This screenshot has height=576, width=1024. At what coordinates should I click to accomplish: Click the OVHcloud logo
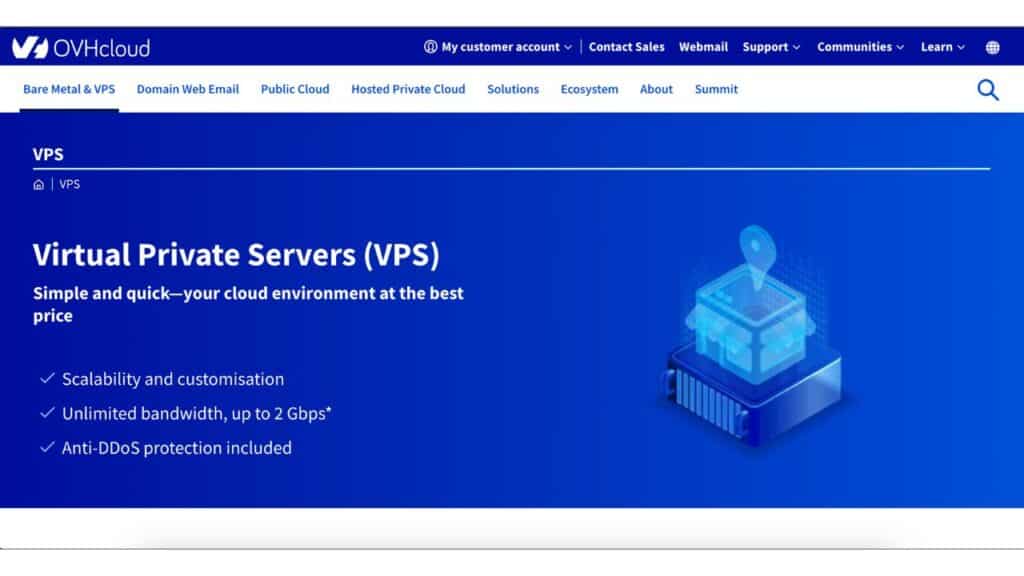point(81,48)
